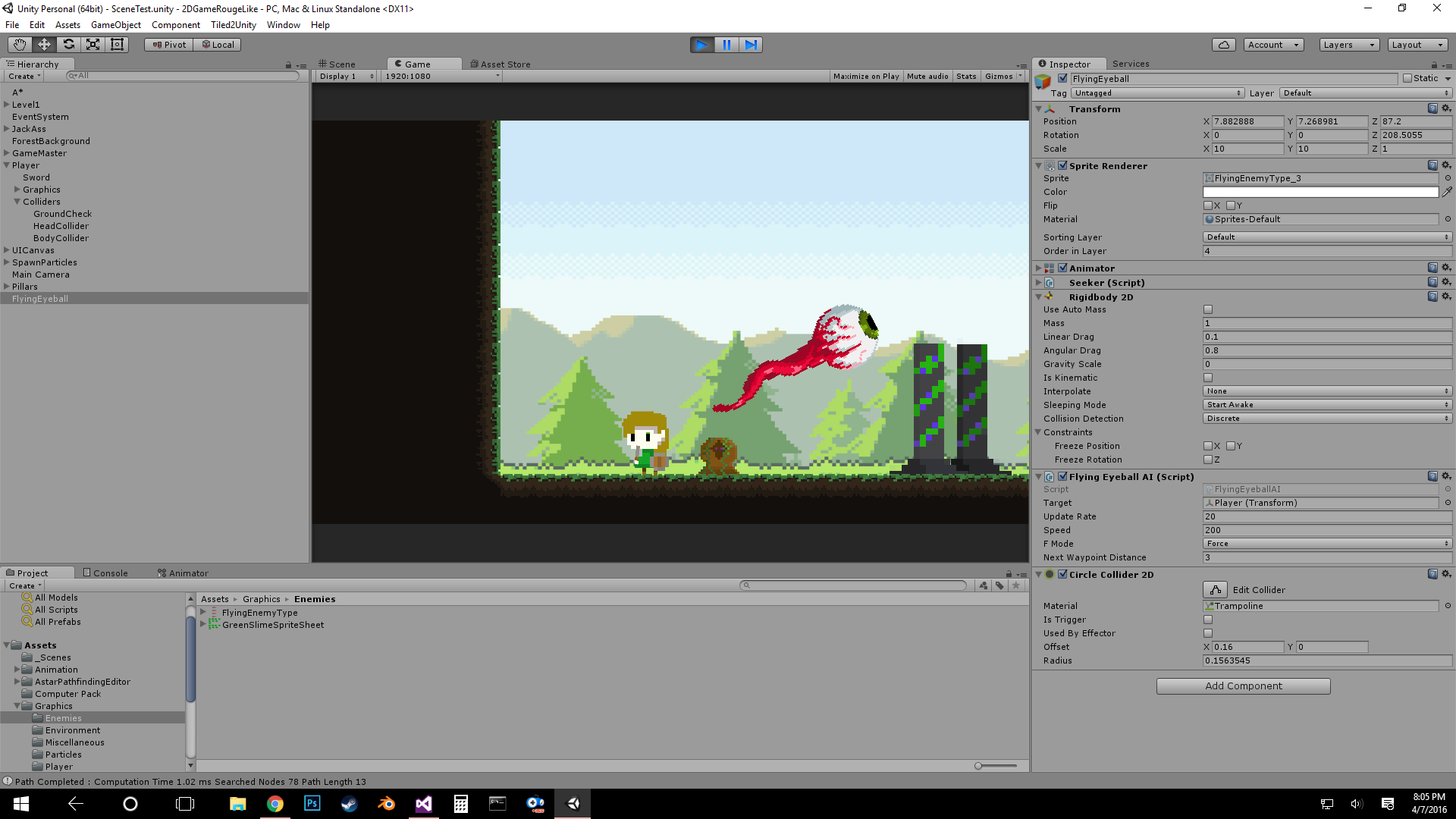The height and width of the screenshot is (819, 1456).
Task: Enable Use Auto Mass checkbox
Action: coord(1208,309)
